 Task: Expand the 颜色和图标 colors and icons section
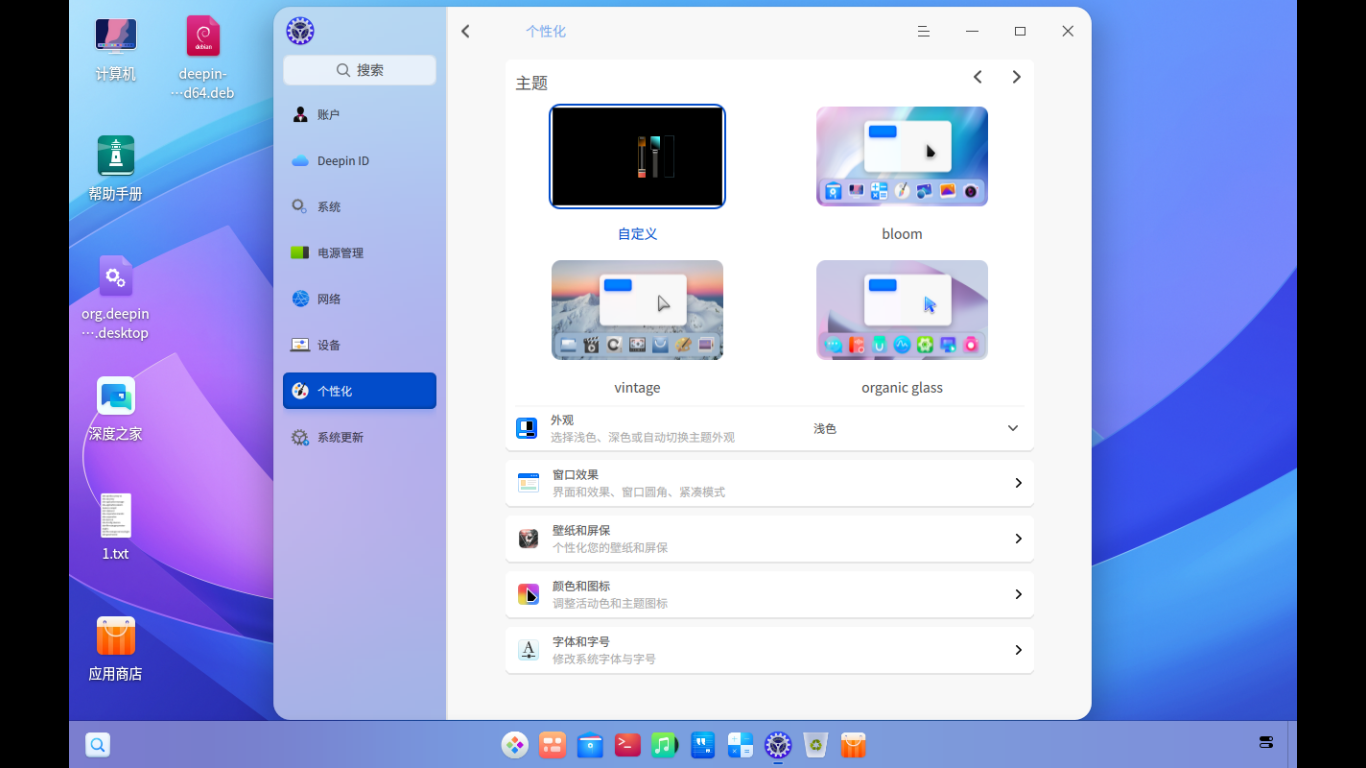769,594
